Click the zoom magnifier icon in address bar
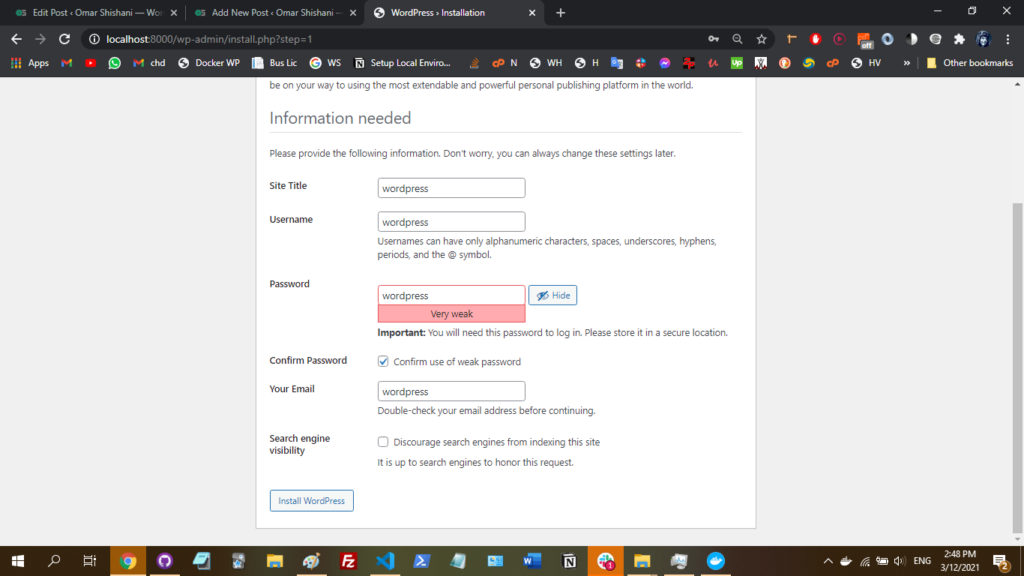The image size is (1024, 576). pyautogui.click(x=738, y=39)
